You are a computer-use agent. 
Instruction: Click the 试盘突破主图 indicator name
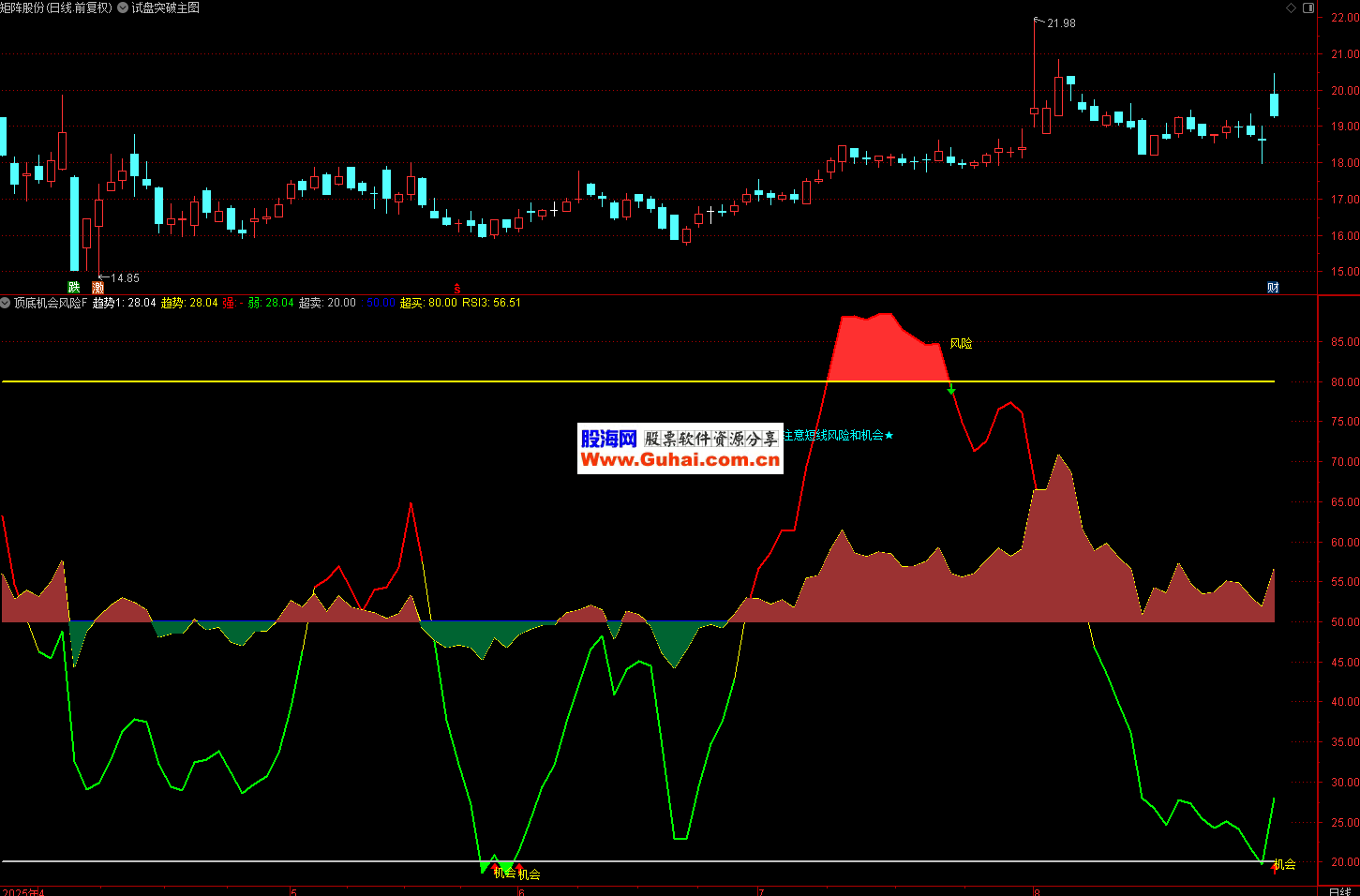coord(165,7)
